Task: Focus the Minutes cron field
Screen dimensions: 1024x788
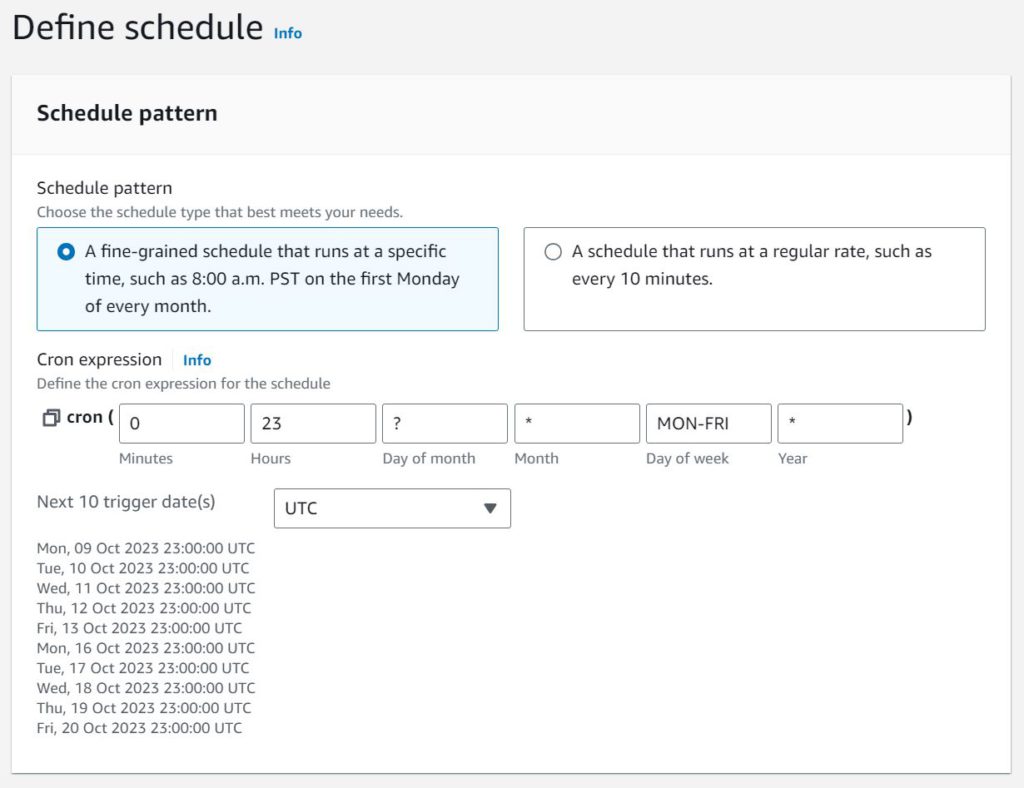Action: (x=182, y=424)
